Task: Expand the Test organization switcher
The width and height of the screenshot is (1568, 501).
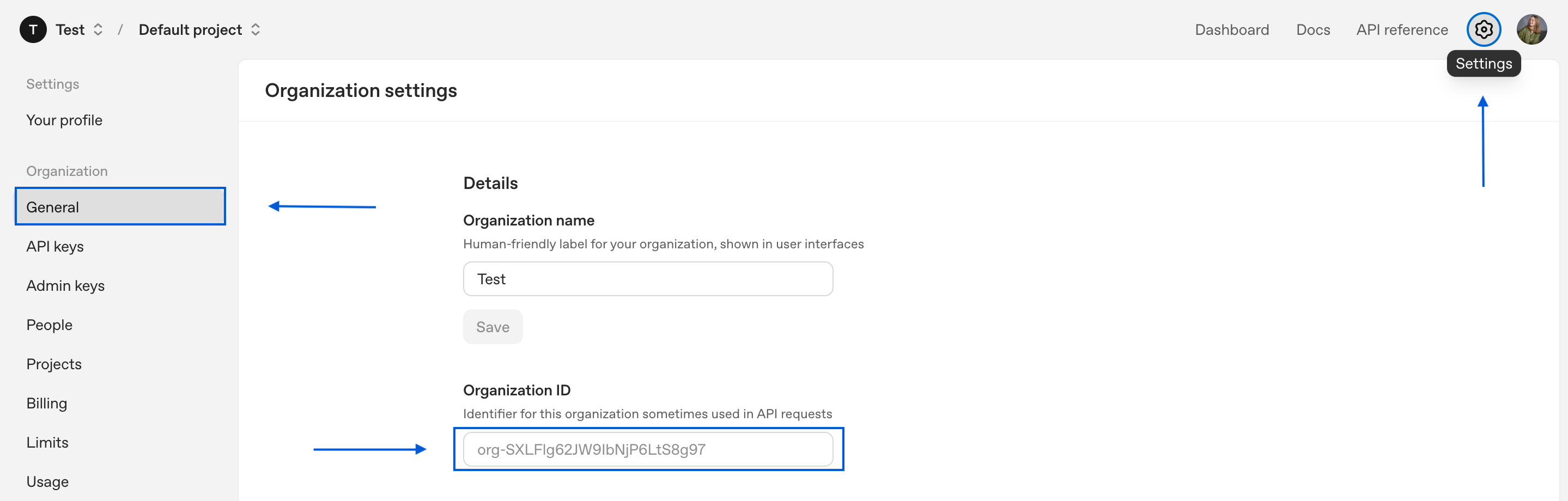Action: coord(79,29)
